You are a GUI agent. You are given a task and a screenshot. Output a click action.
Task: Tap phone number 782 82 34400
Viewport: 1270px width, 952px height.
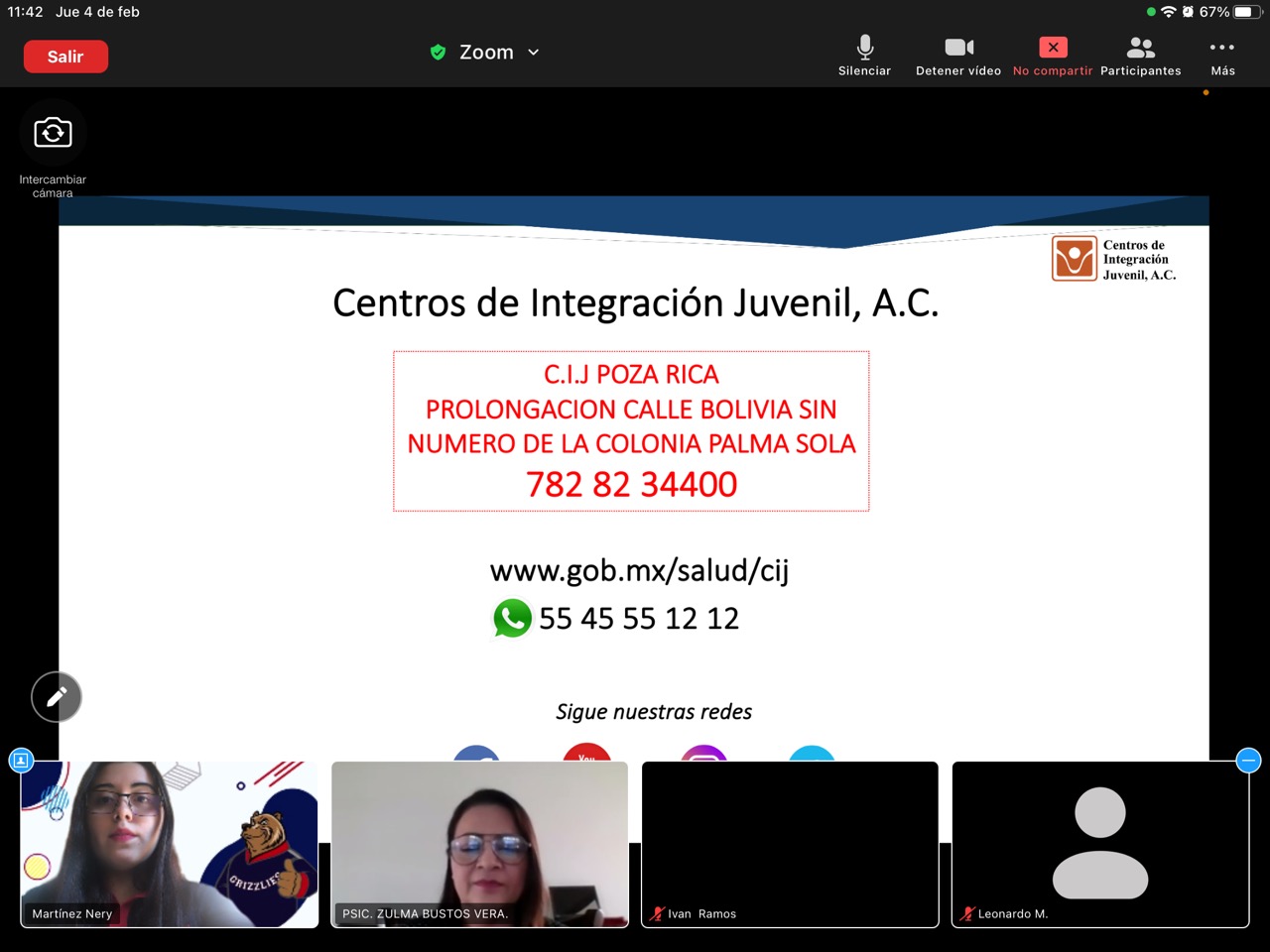(x=631, y=484)
